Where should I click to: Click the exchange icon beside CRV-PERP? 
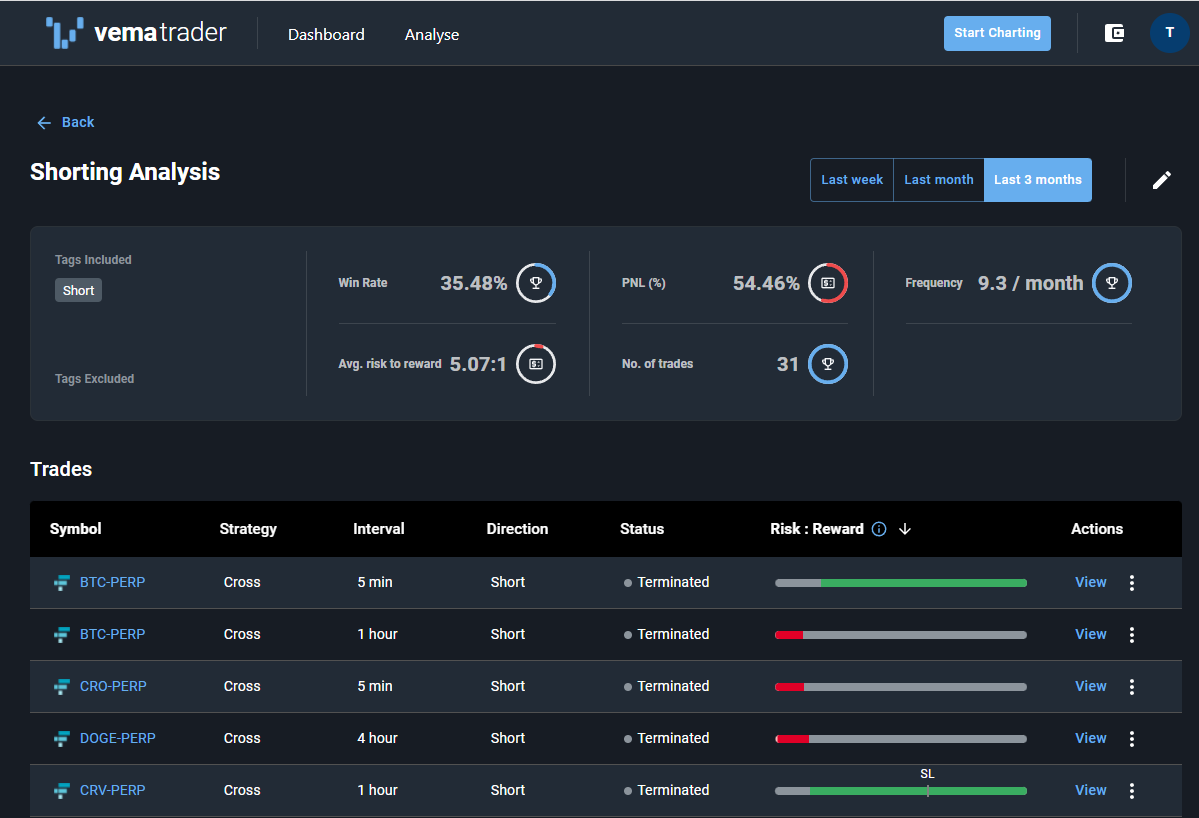61,790
